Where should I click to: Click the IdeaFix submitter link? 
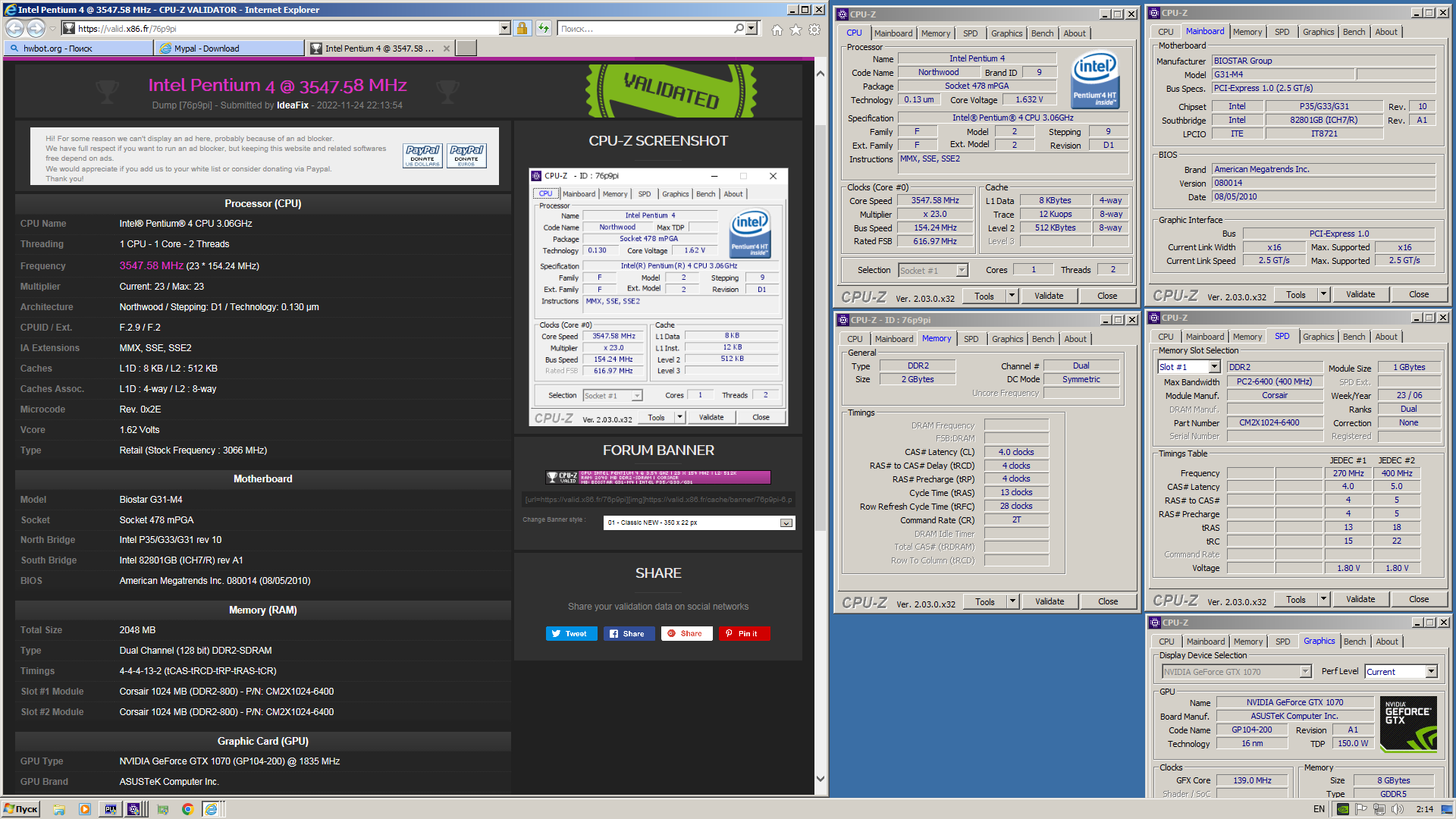tap(293, 105)
